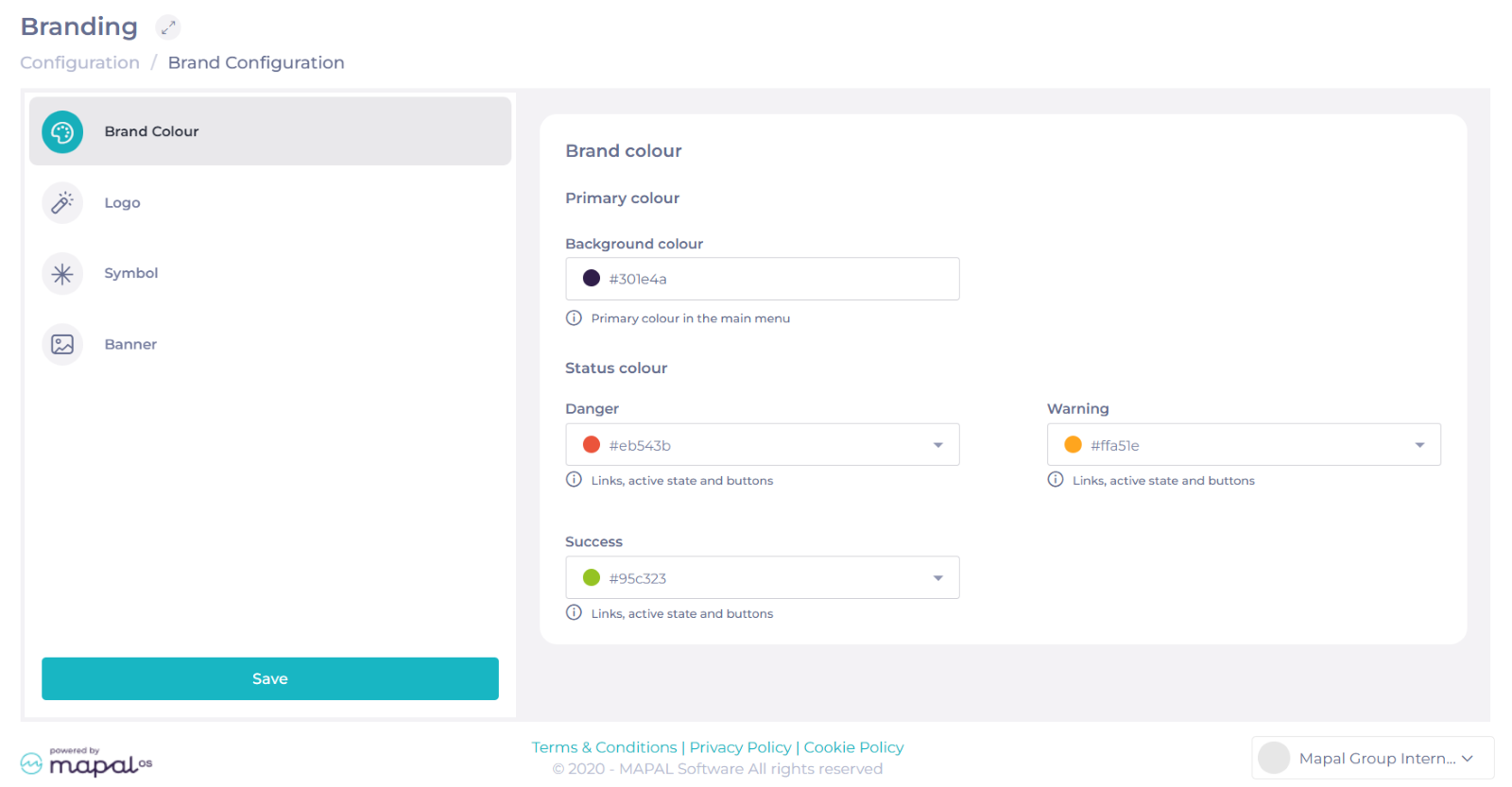Click info icon under Background colour field
Viewport: 1512px width, 787px height.
point(574,318)
